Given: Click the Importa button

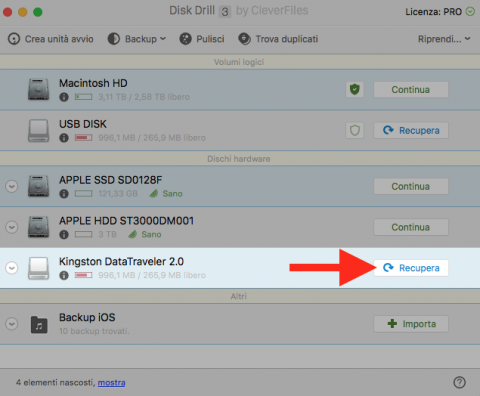Looking at the screenshot, I should click(x=411, y=324).
